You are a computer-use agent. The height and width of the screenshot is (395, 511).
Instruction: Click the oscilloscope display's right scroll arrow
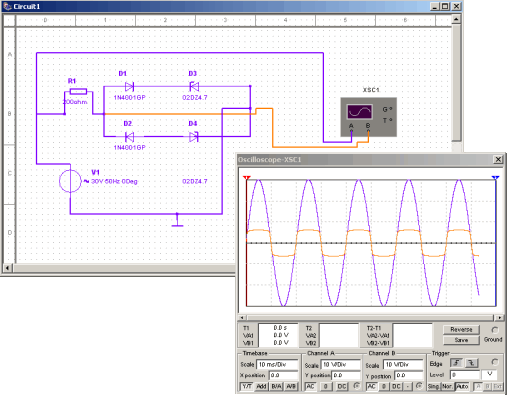[x=499, y=318]
